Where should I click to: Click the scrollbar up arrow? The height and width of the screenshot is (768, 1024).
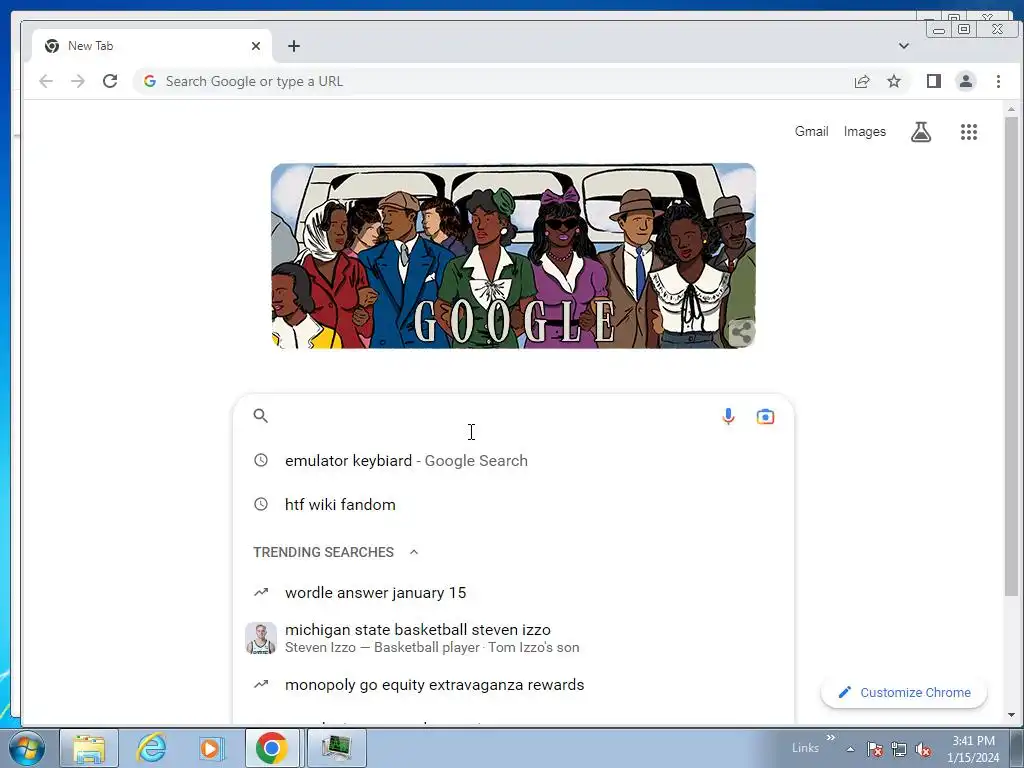[1011, 110]
